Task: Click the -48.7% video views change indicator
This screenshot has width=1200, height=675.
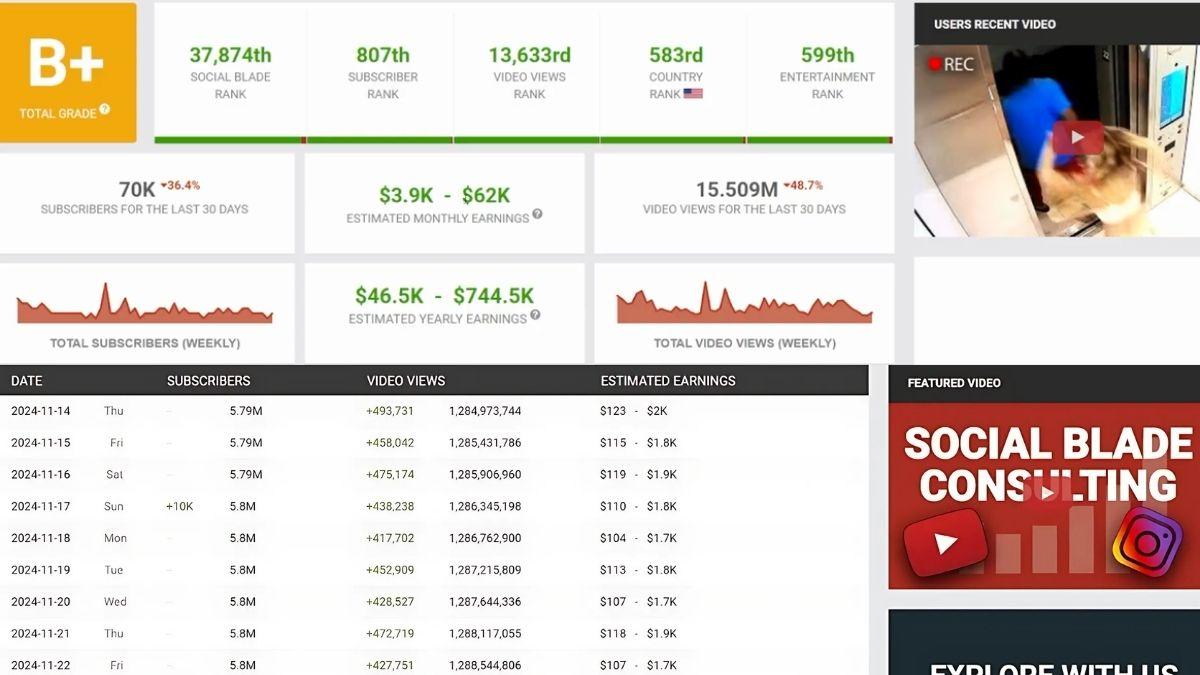Action: [x=803, y=185]
